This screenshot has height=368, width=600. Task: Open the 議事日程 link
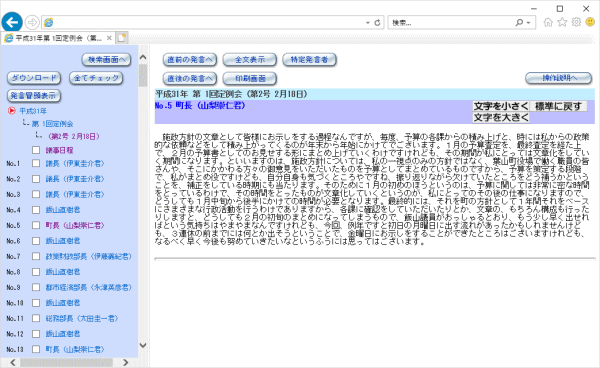click(59, 150)
